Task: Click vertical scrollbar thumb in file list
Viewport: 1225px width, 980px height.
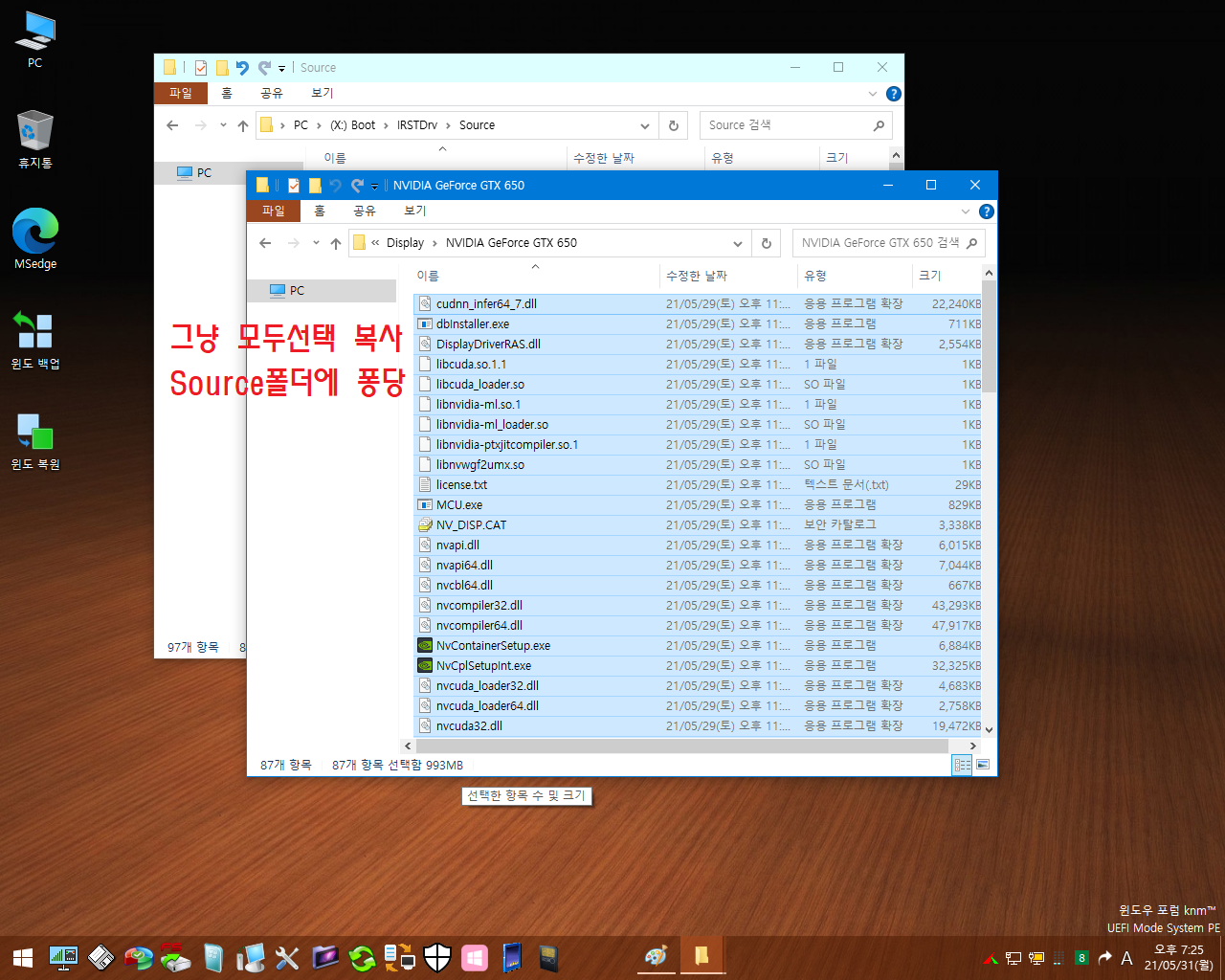Action: tap(989, 337)
